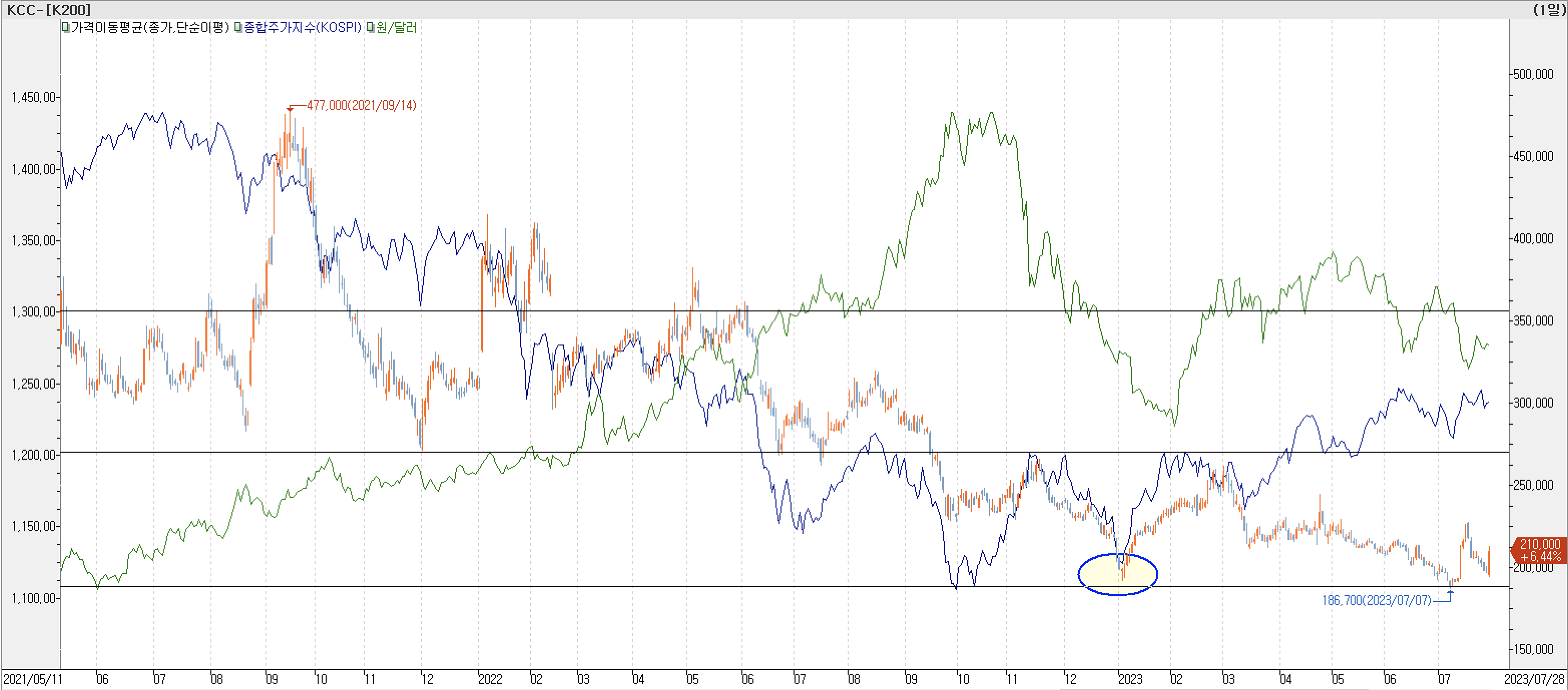Click the 2023/07/28 end date label
The width and height of the screenshot is (1568, 690).
click(x=1534, y=679)
